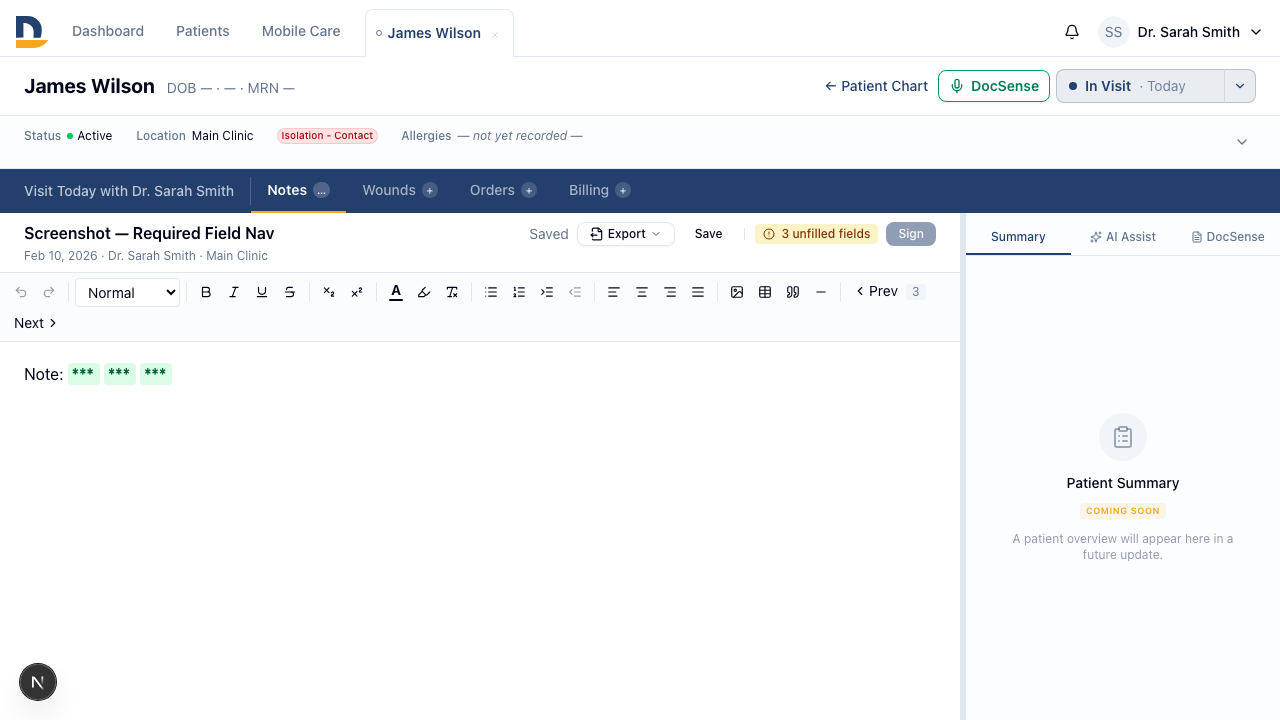This screenshot has height=720, width=1280.
Task: Select the James Wilson patient tab
Action: [434, 33]
